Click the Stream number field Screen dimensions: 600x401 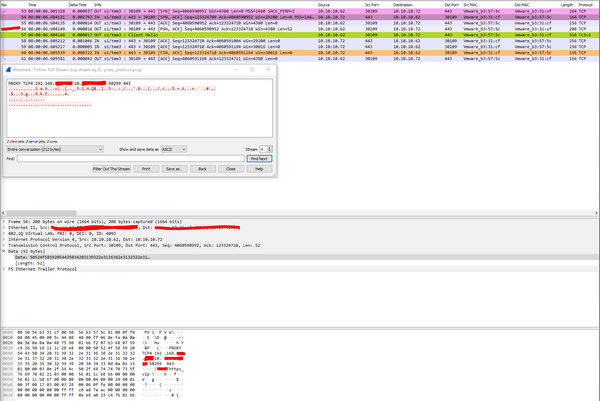263,149
